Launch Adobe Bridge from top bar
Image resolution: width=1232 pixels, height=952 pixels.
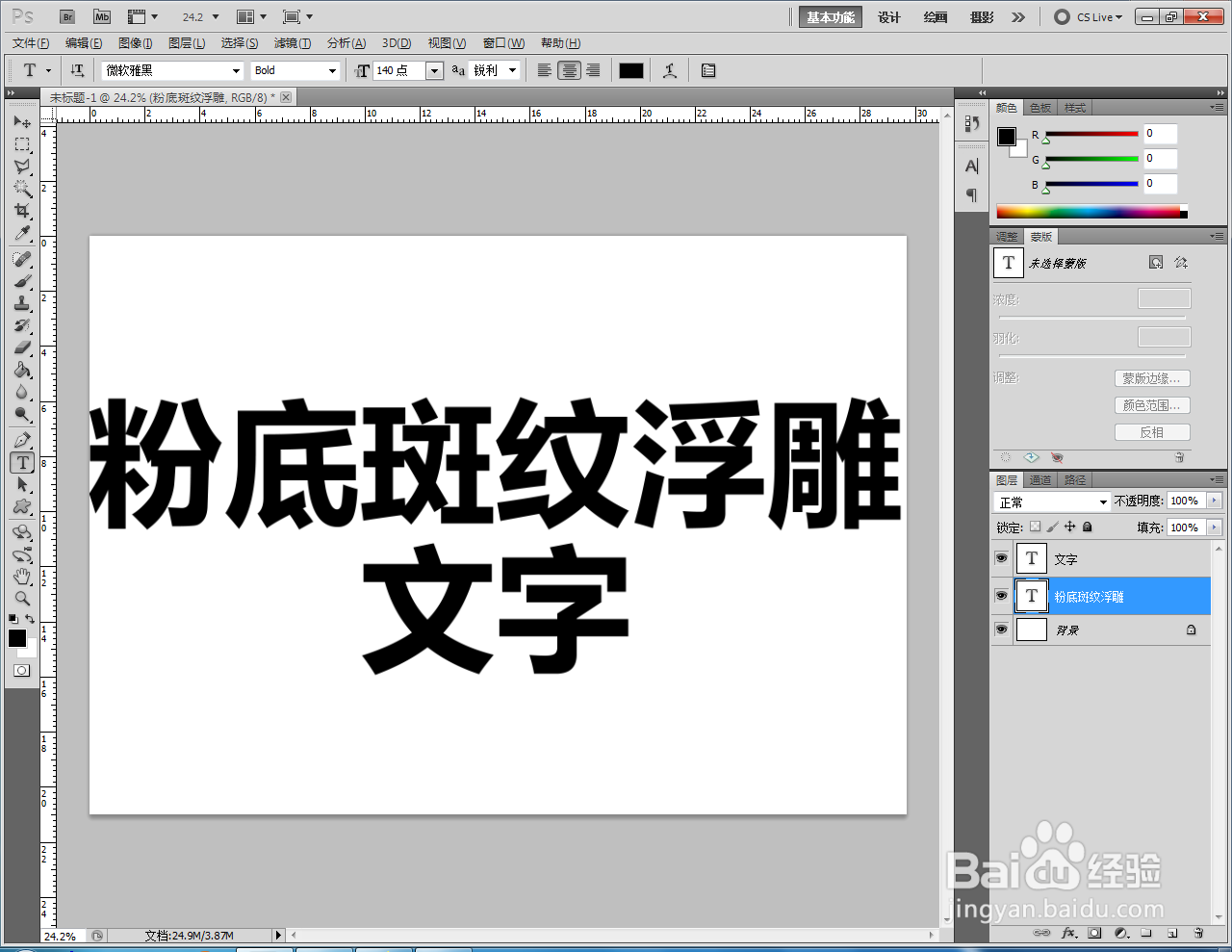tap(67, 17)
